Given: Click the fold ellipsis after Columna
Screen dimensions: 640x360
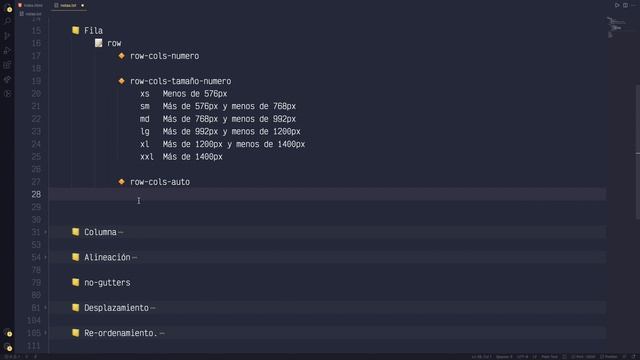Looking at the screenshot, I should click(121, 232).
